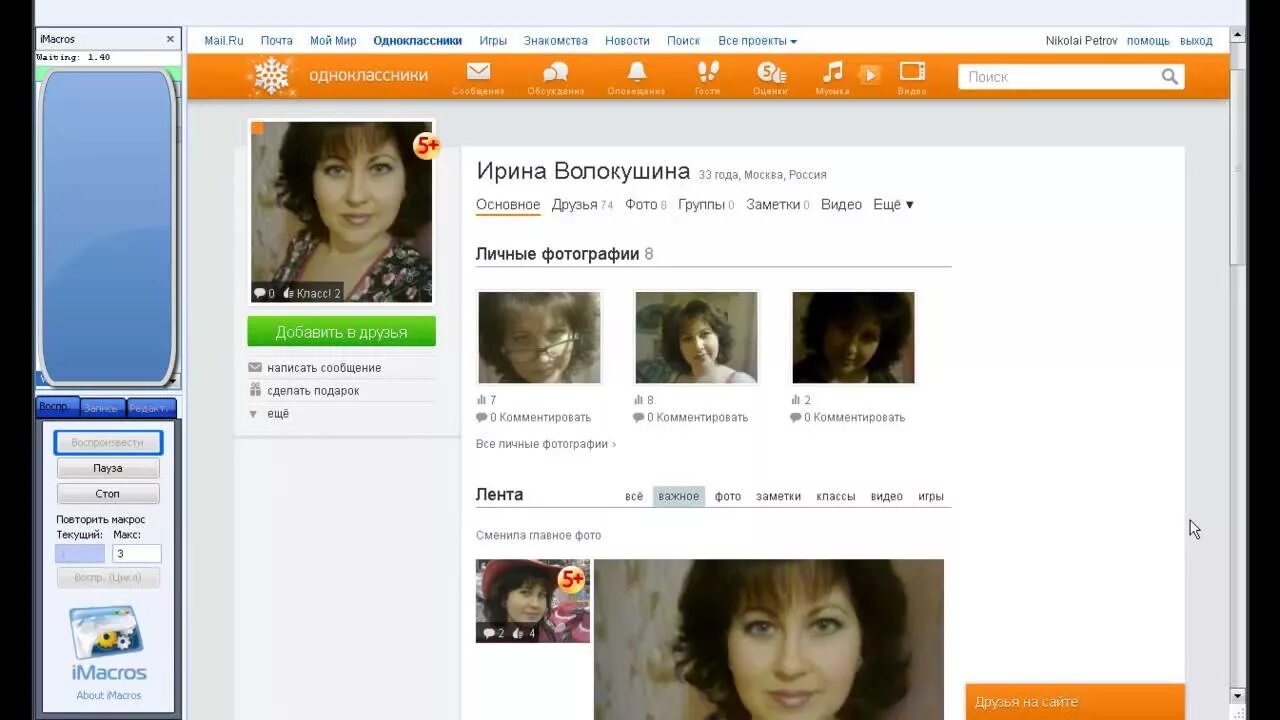This screenshot has width=1280, height=720.
Task: Click выход logout link
Action: click(x=1196, y=41)
